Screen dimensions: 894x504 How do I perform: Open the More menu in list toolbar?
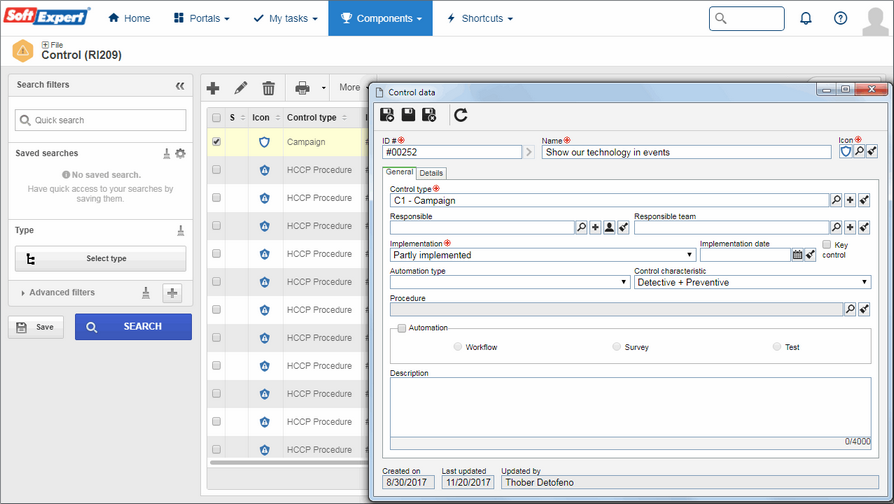[x=352, y=87]
